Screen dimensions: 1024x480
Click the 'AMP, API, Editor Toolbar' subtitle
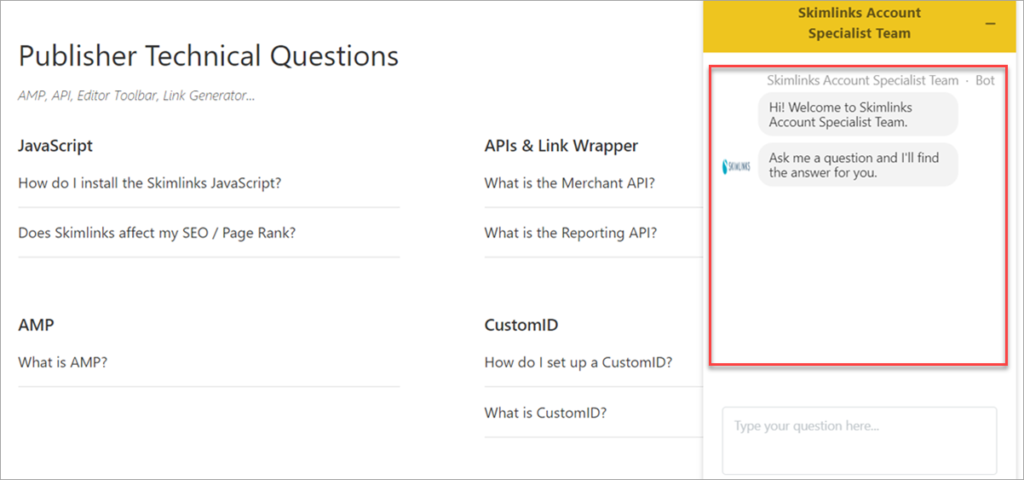click(136, 96)
